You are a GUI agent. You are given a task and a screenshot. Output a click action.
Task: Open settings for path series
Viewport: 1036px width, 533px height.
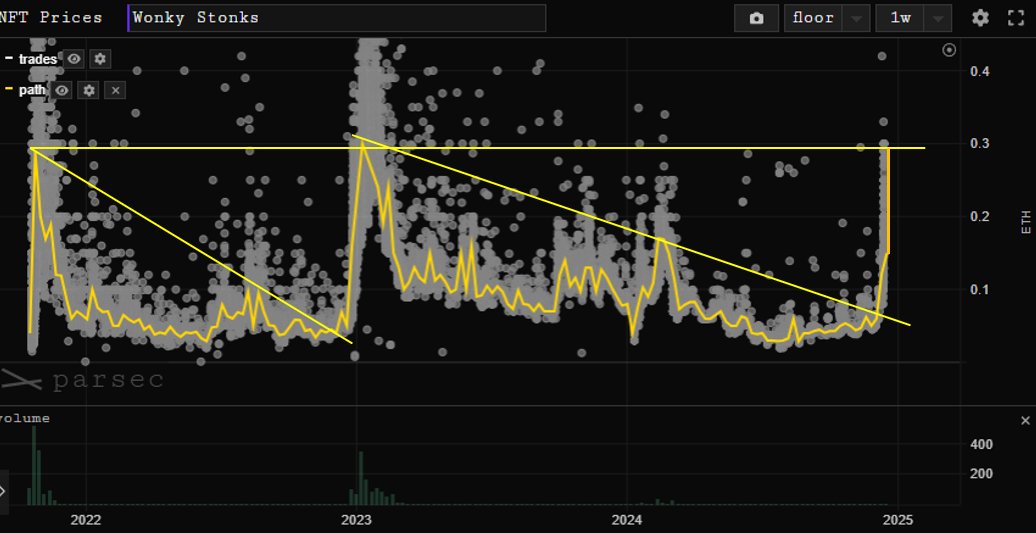pyautogui.click(x=89, y=90)
